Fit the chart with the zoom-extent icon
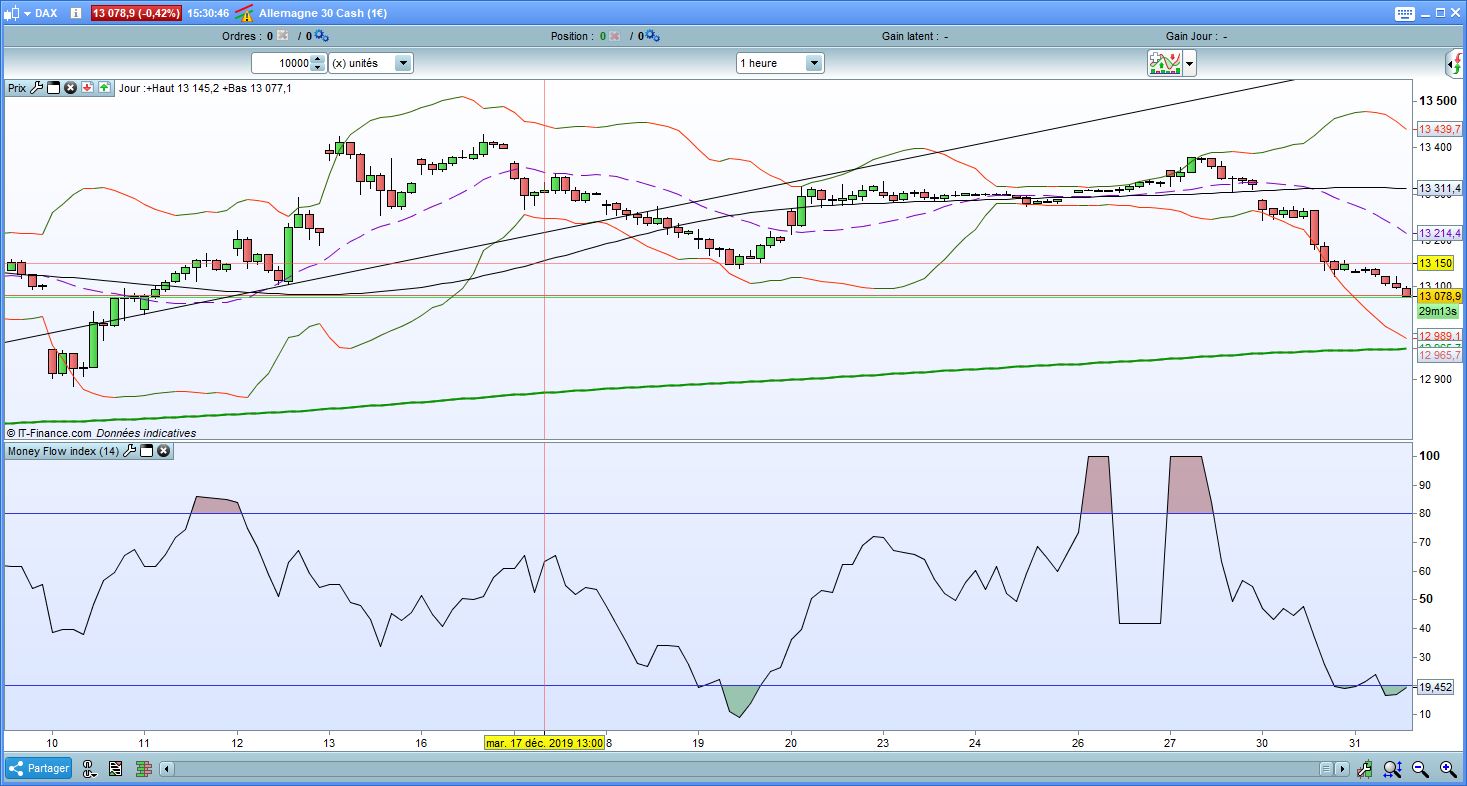 tap(1392, 768)
